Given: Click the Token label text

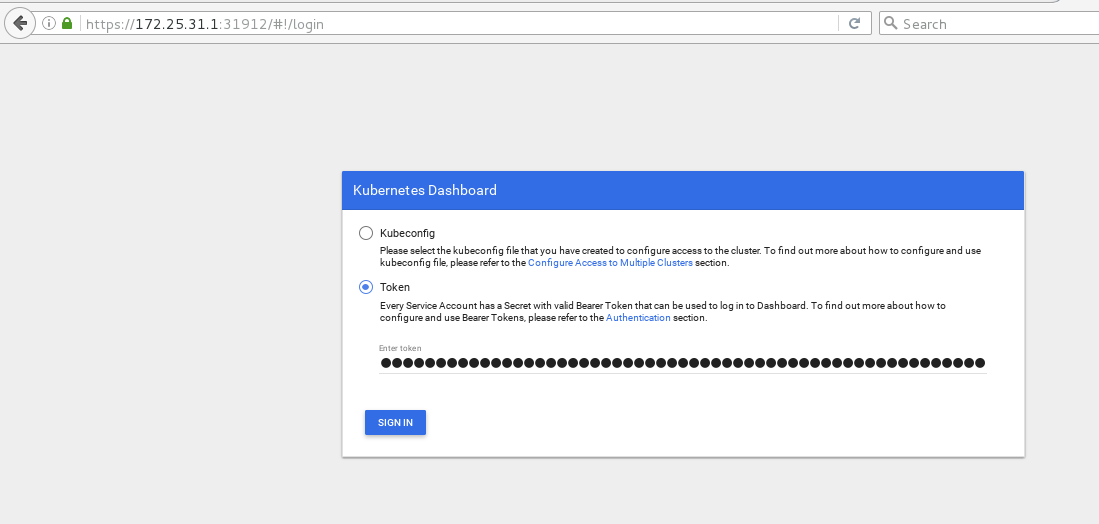Looking at the screenshot, I should (395, 287).
